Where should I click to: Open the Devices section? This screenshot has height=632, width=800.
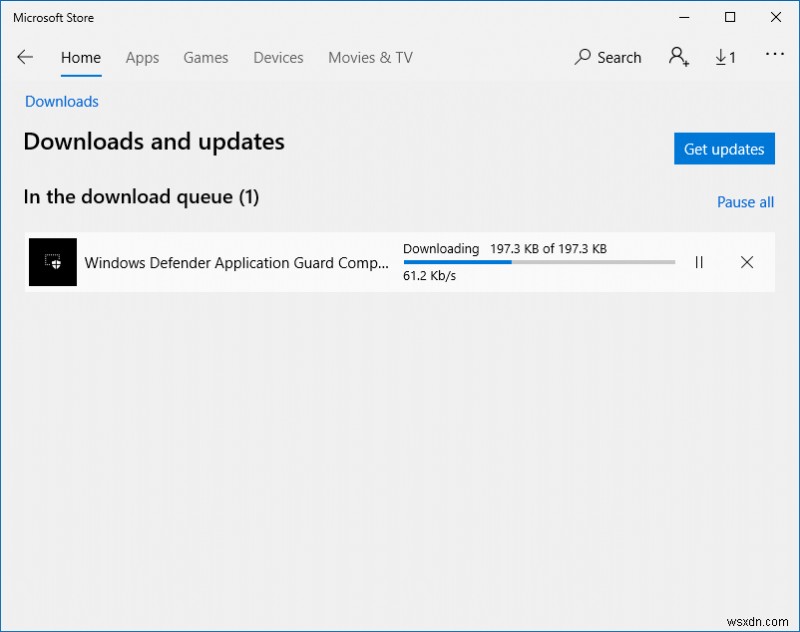[x=278, y=57]
